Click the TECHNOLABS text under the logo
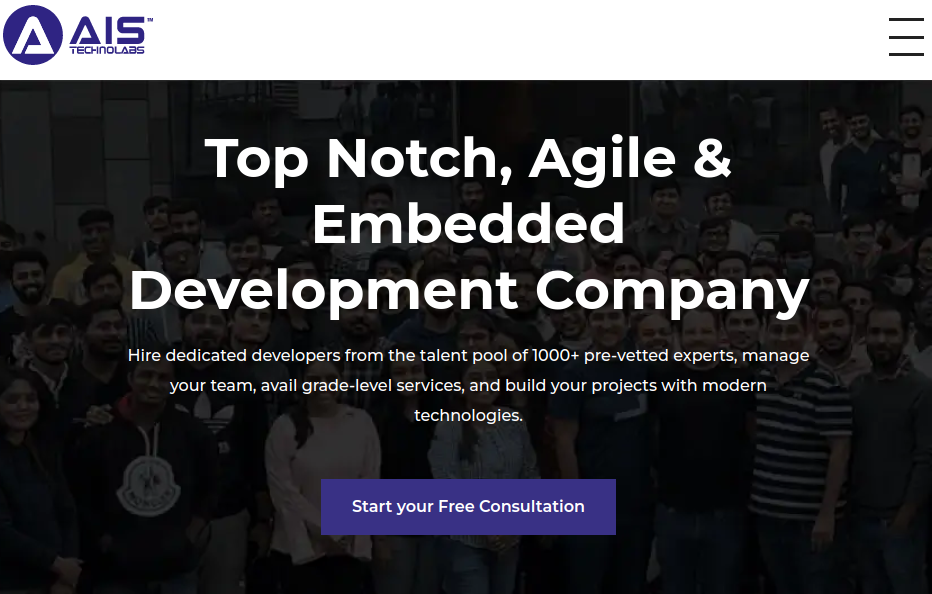This screenshot has height=594, width=932. 107,50
